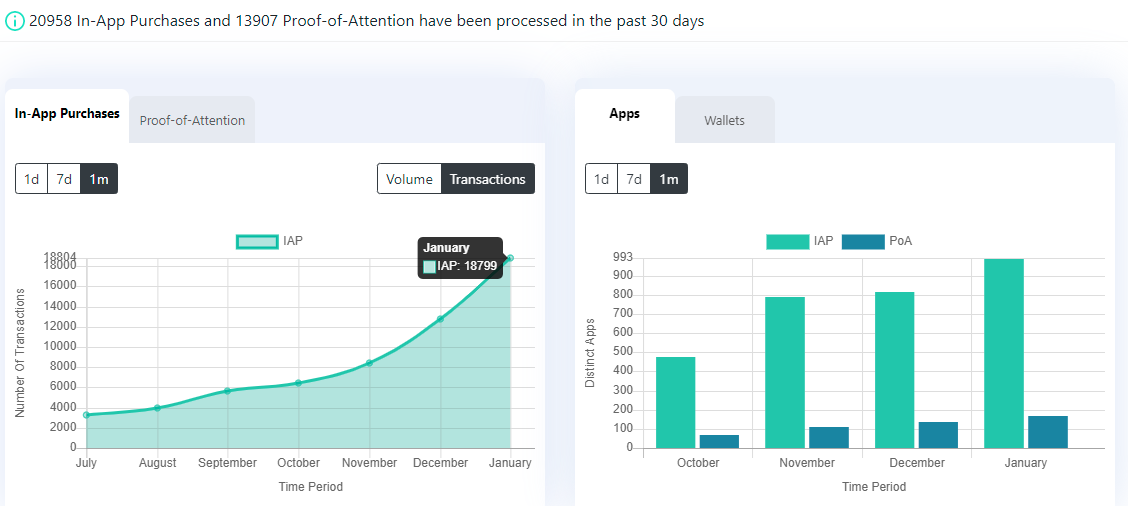Click the info circle icon beside the summary text
This screenshot has height=506, width=1128.
coord(14,21)
